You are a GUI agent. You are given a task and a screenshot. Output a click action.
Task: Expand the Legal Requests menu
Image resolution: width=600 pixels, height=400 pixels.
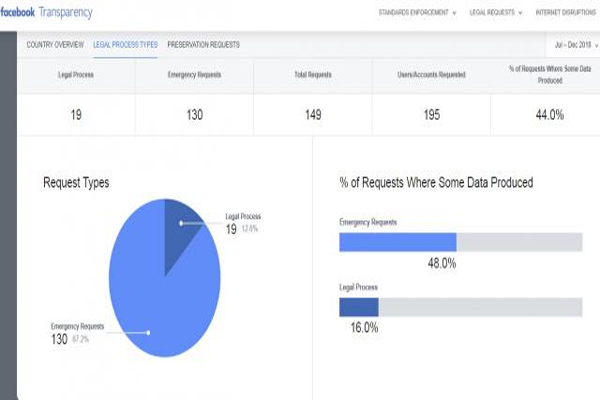tap(496, 13)
